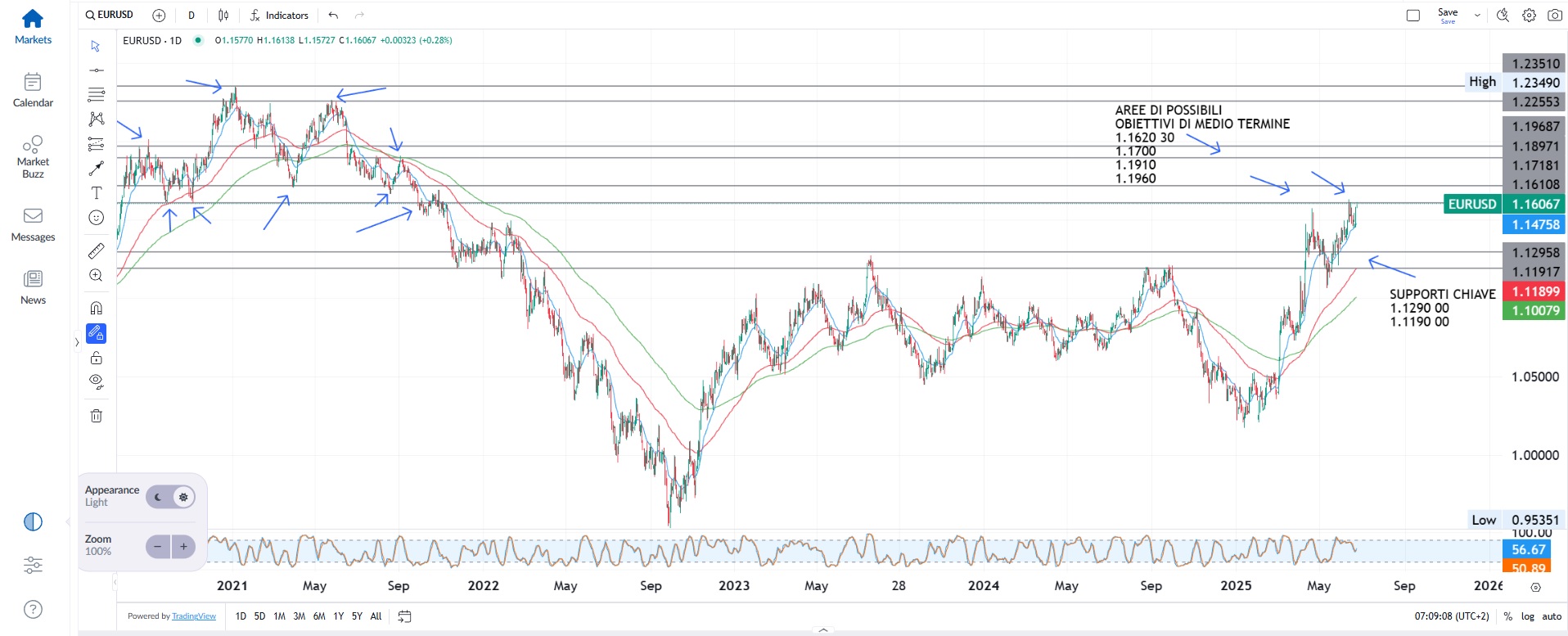Toggle lock all drawings padlock

click(x=96, y=358)
